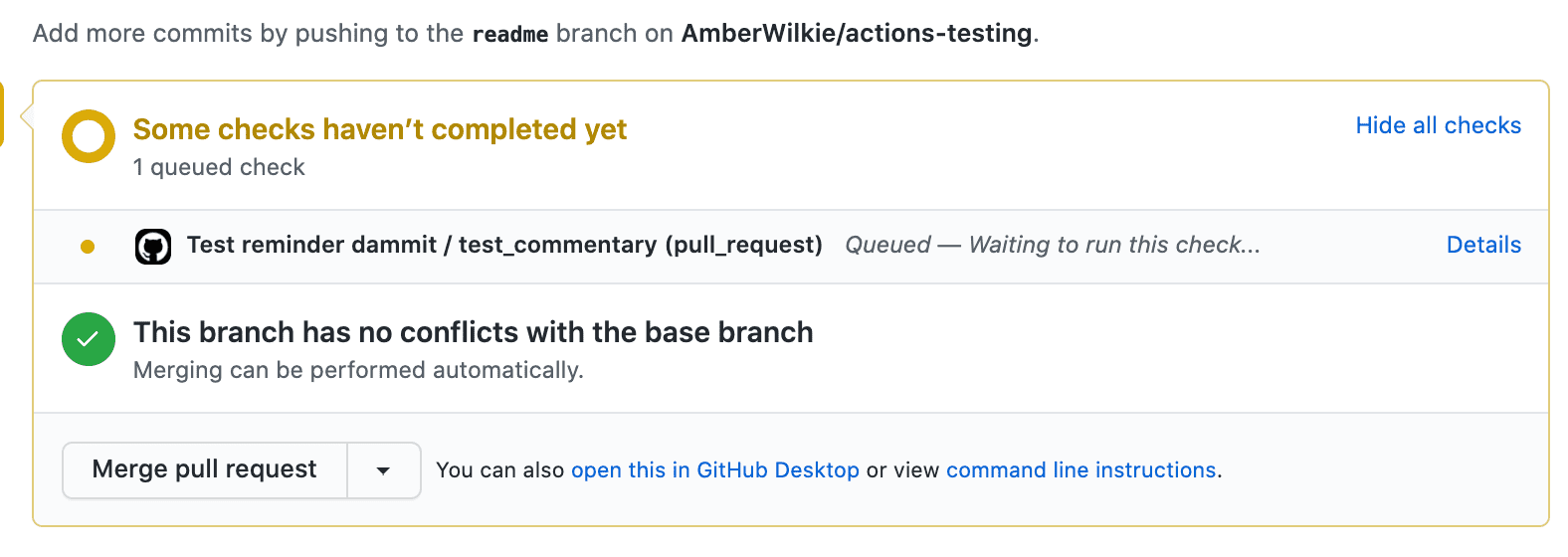View command line instructions
The height and width of the screenshot is (557, 1568).
1080,470
